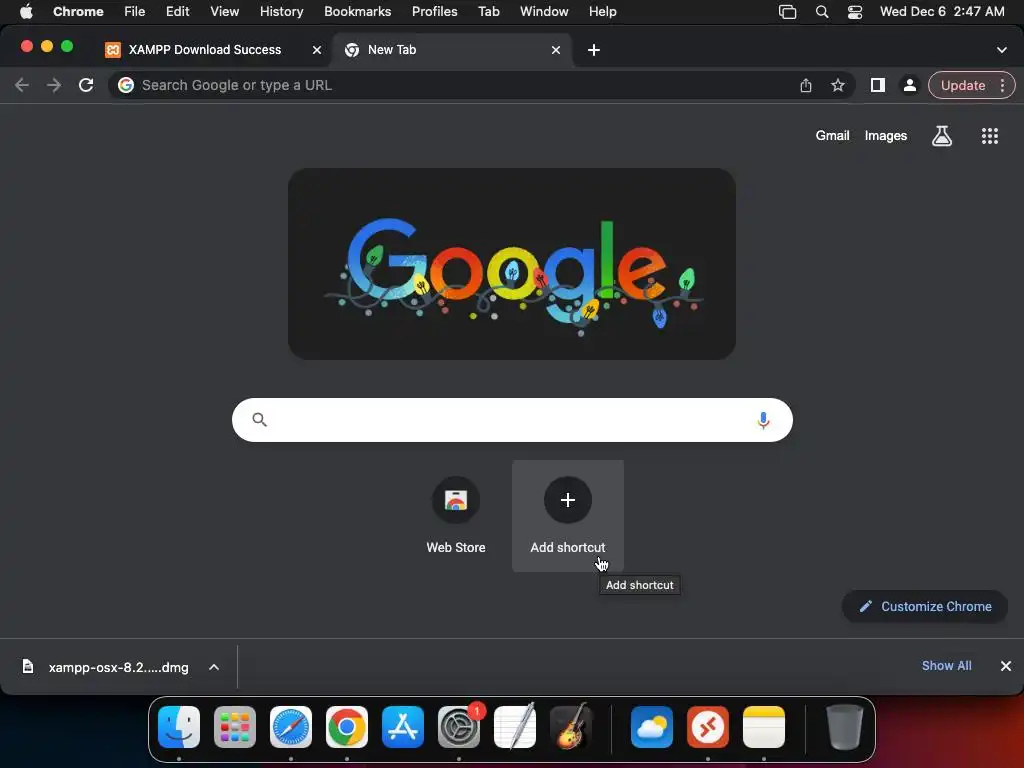This screenshot has height=768, width=1024.
Task: Click the browser forward arrow
Action: pos(54,85)
